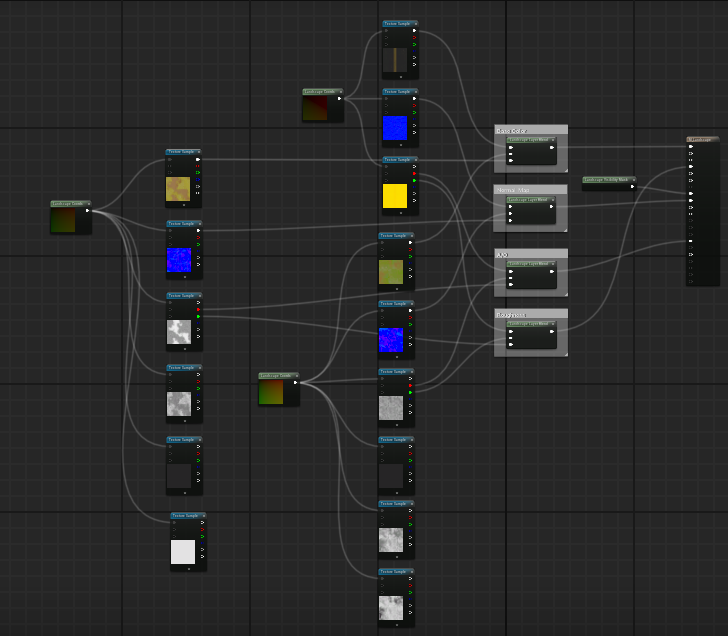Select the Base Color comment header

(531, 130)
